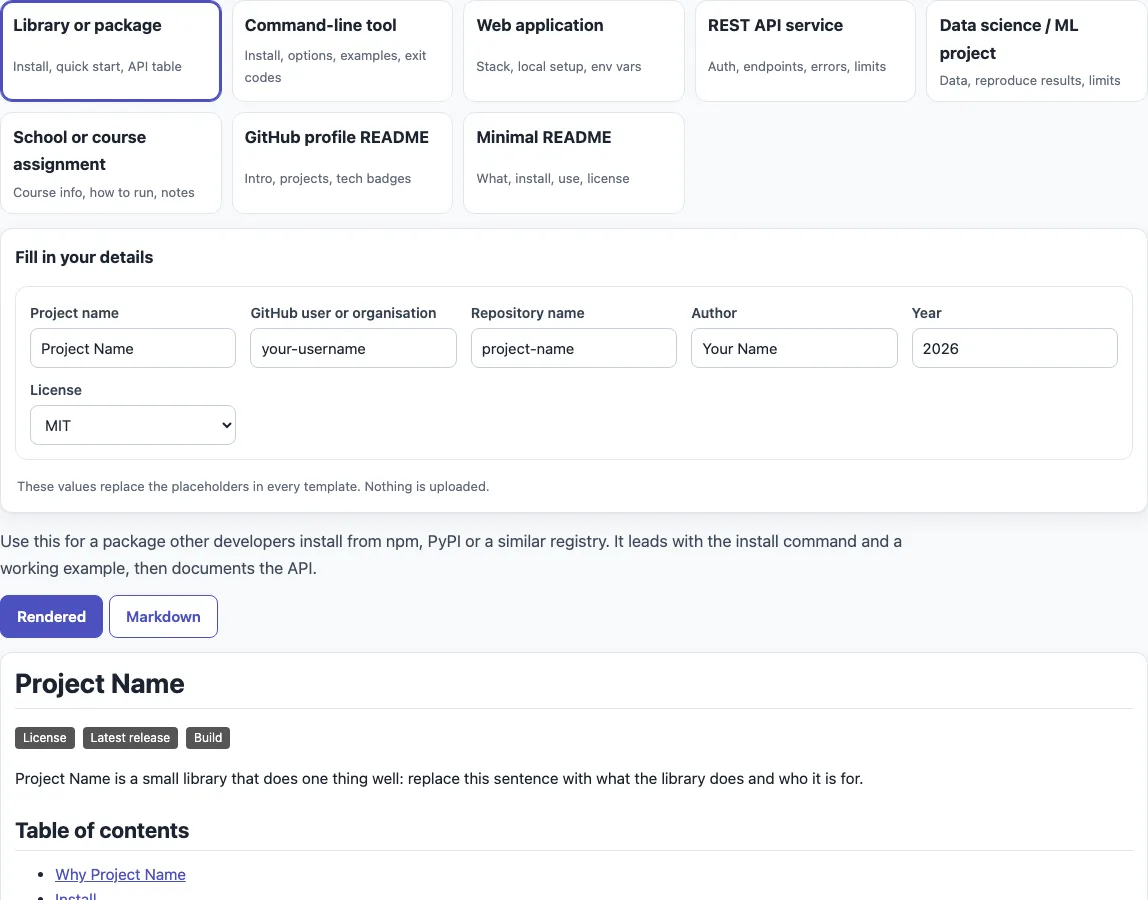Click the Table of contents heading
This screenshot has width=1148, height=900.
click(x=102, y=830)
